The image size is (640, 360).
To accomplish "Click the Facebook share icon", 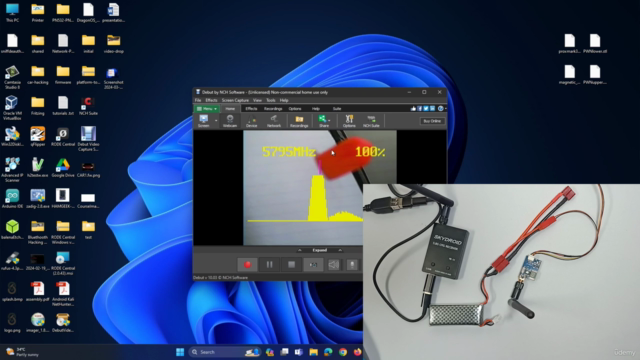I will click(x=420, y=109).
